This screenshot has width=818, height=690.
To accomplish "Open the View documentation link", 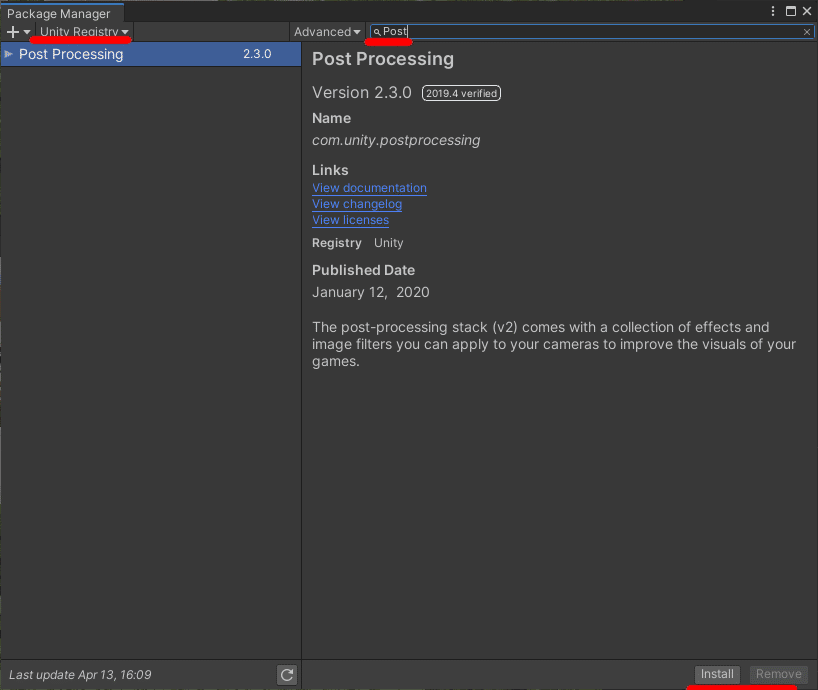I will (369, 188).
